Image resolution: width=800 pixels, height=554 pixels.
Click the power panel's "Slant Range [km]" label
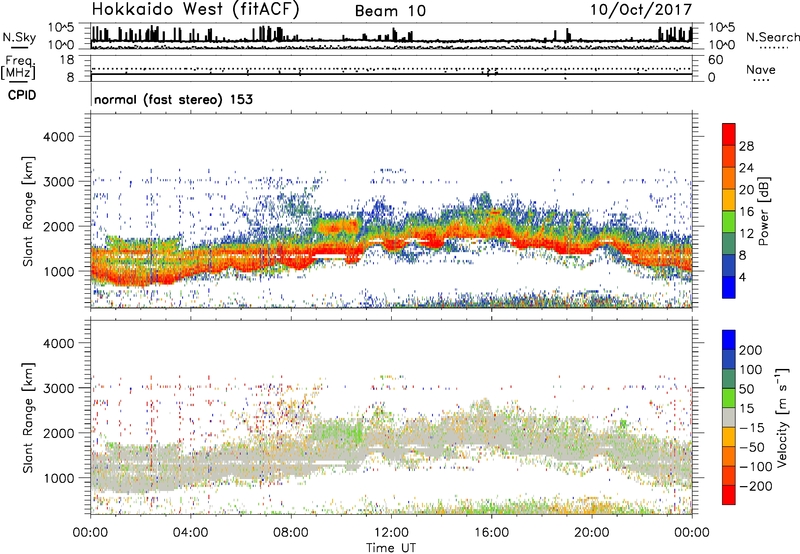pyautogui.click(x=28, y=211)
